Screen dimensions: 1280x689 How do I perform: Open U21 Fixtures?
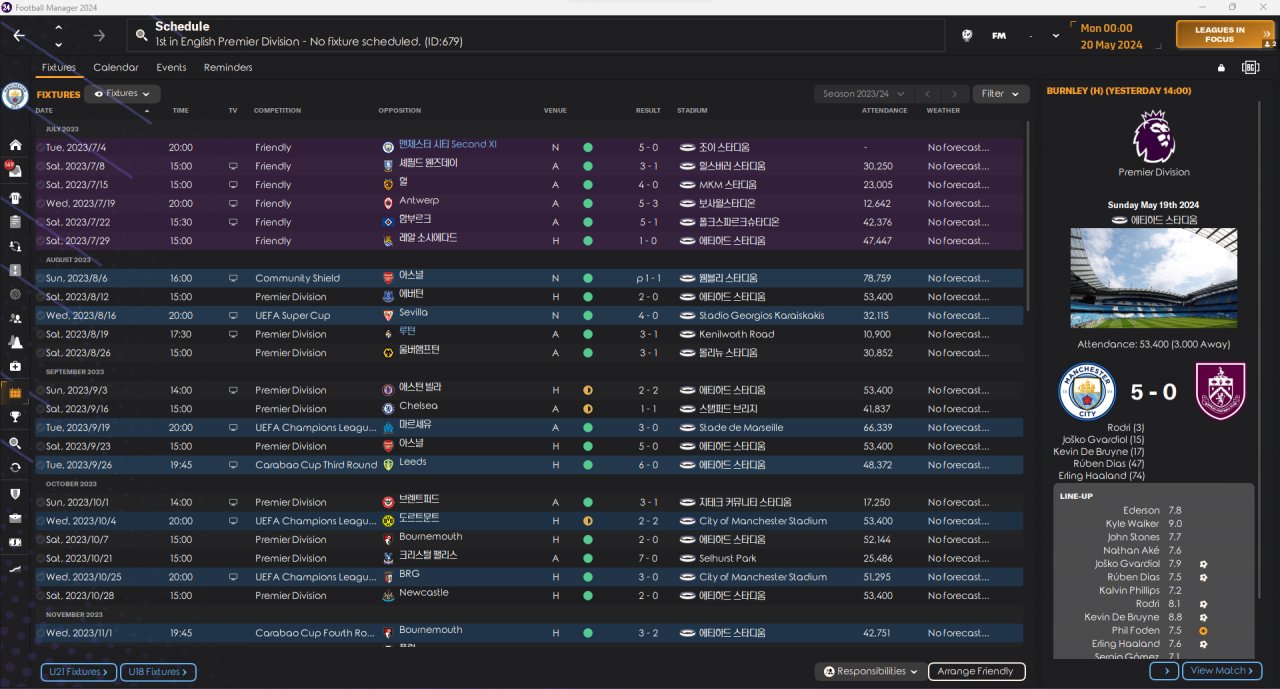tap(78, 672)
